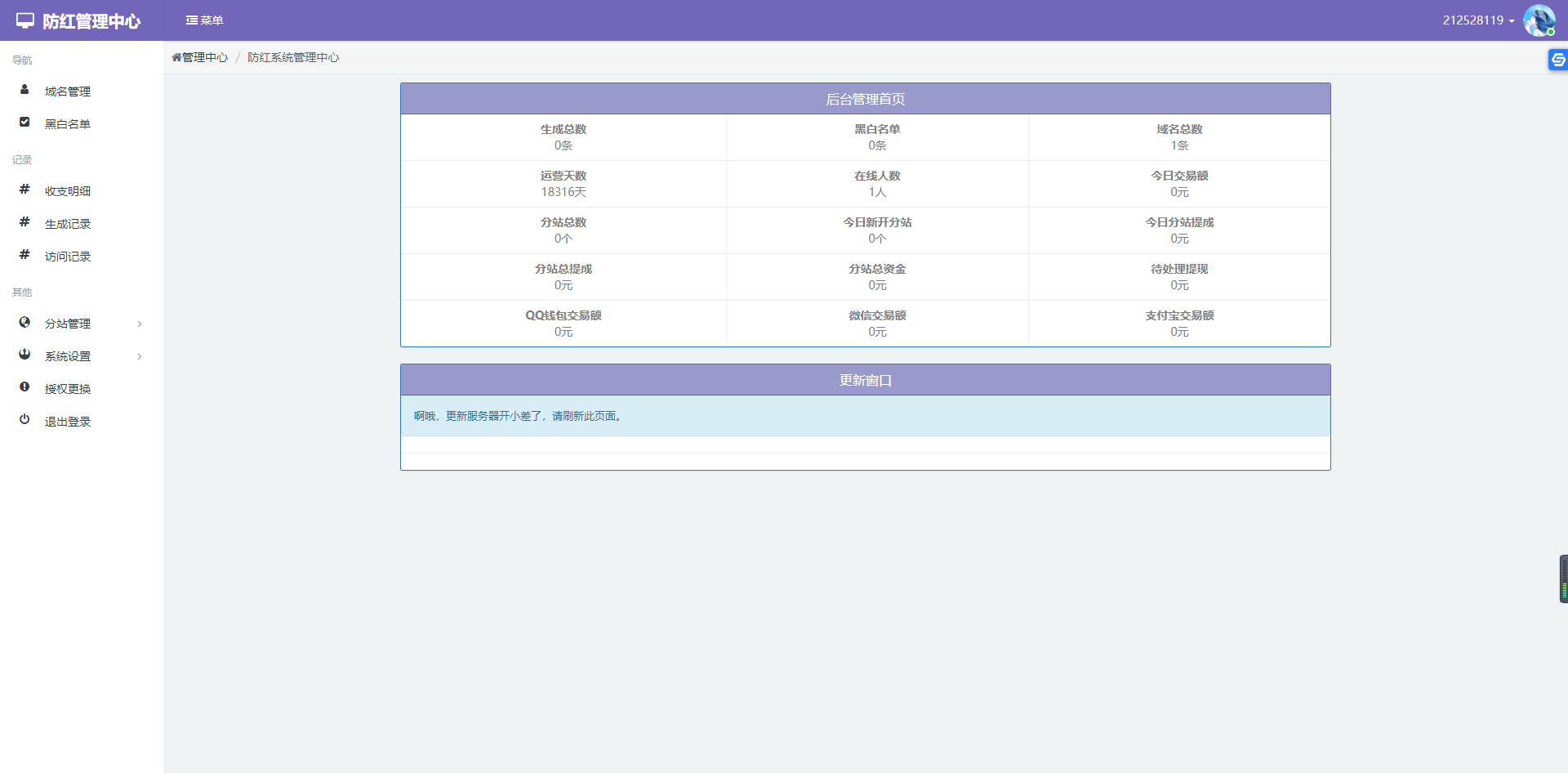Open 域名管理 in the sidebar
This screenshot has height=773, width=1568.
[x=68, y=92]
